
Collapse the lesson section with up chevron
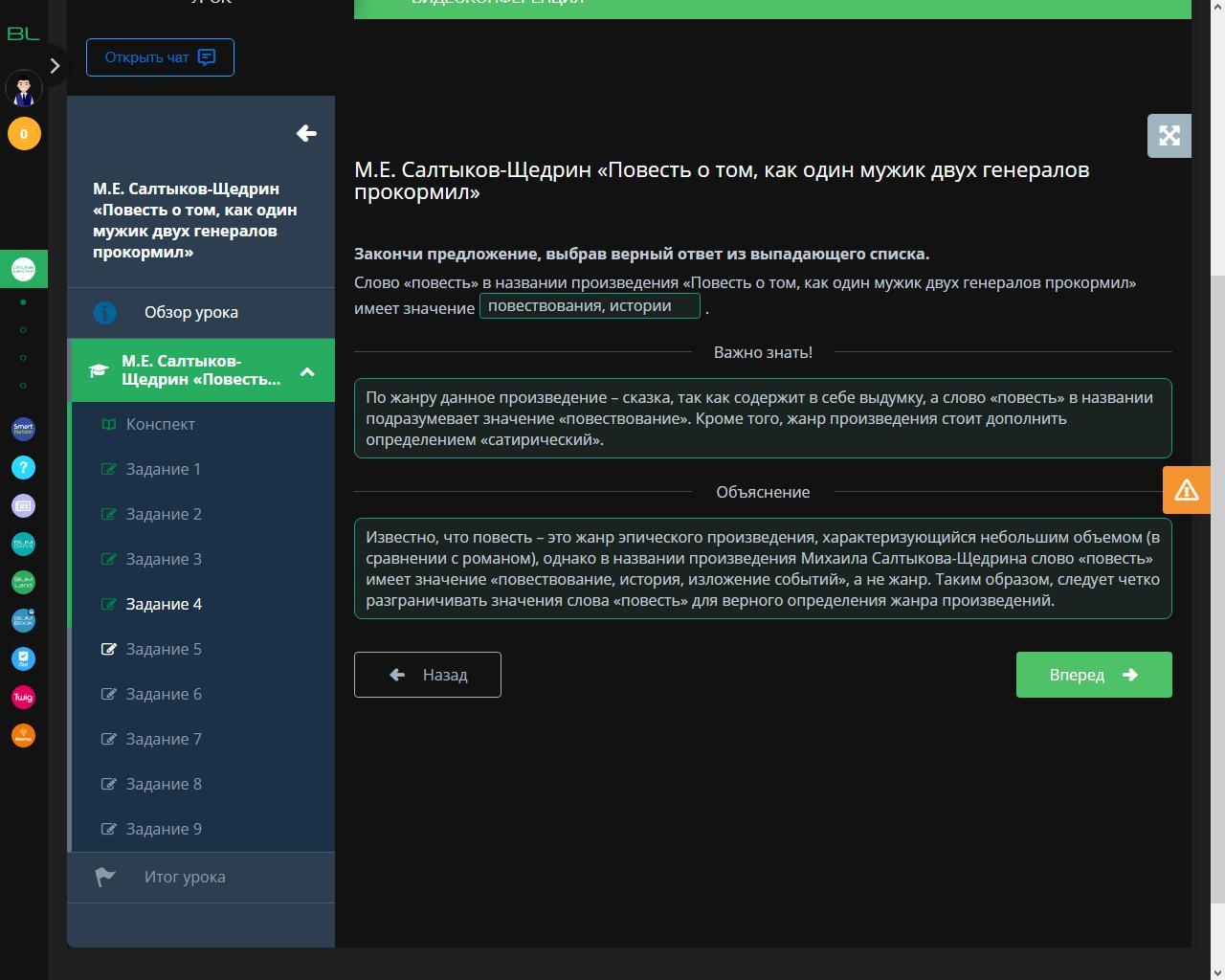[307, 371]
